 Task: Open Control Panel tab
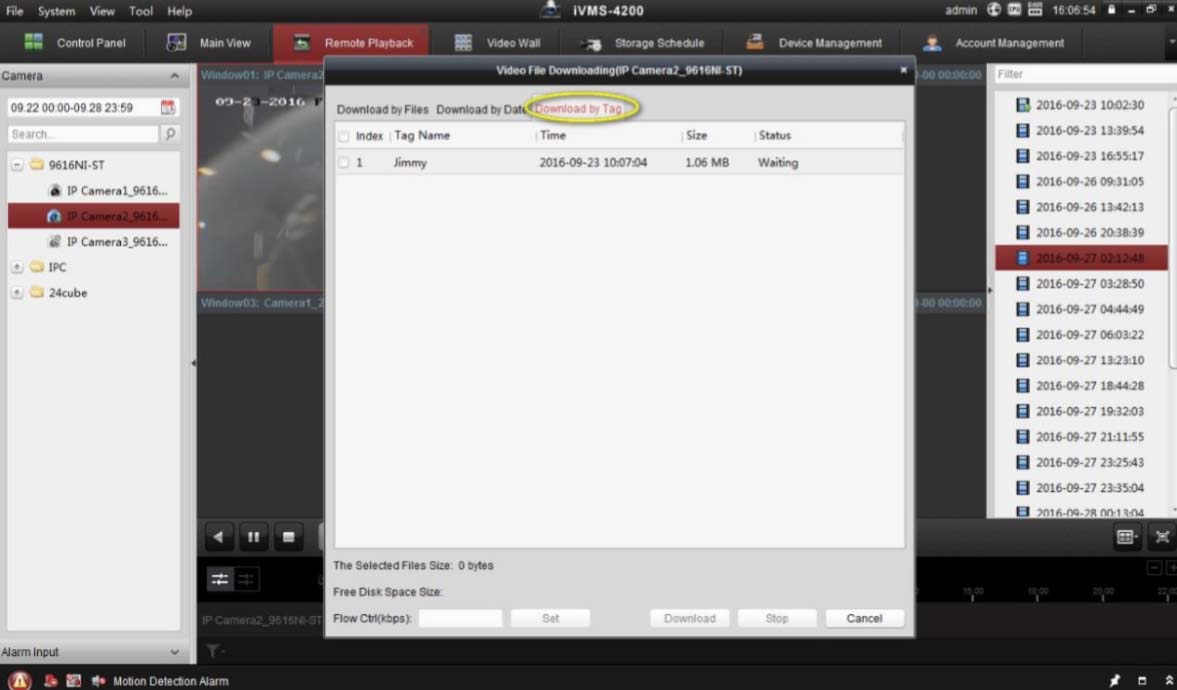(x=75, y=43)
